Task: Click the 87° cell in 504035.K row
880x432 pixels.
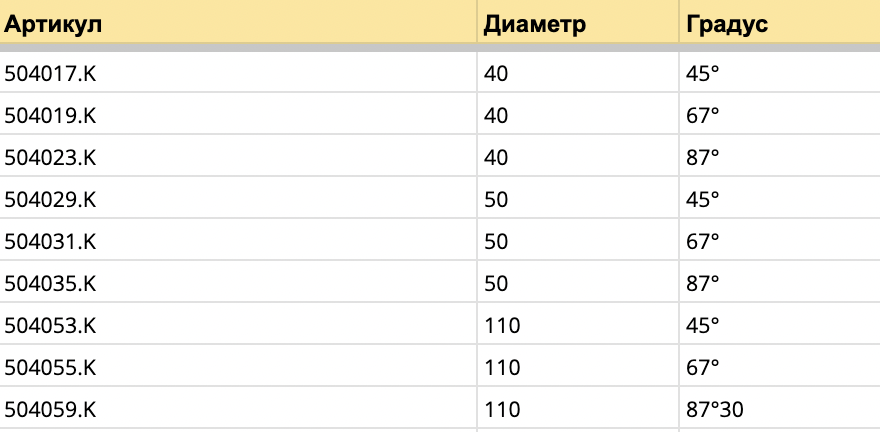Action: point(702,283)
